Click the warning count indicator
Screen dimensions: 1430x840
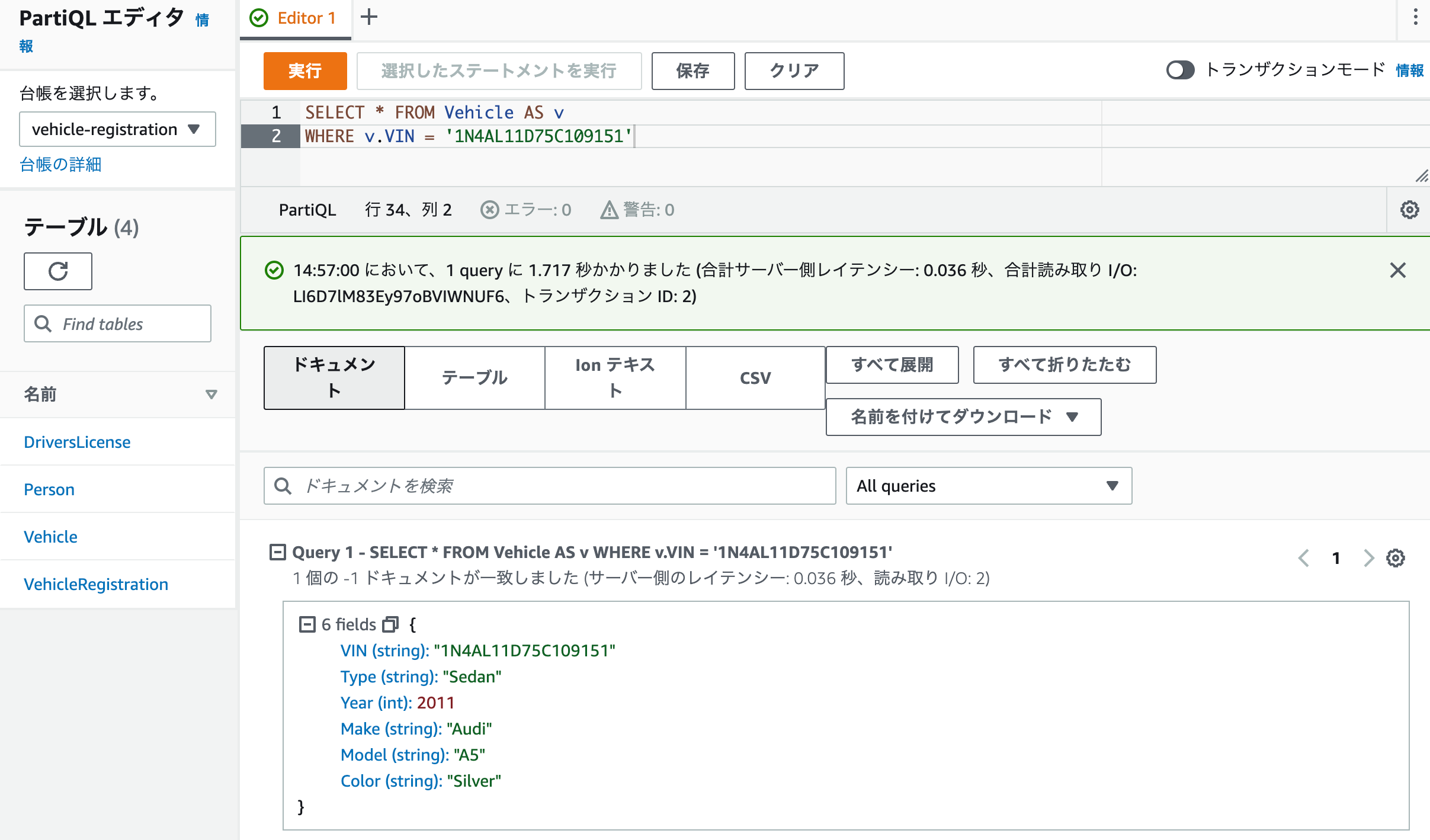[x=637, y=210]
